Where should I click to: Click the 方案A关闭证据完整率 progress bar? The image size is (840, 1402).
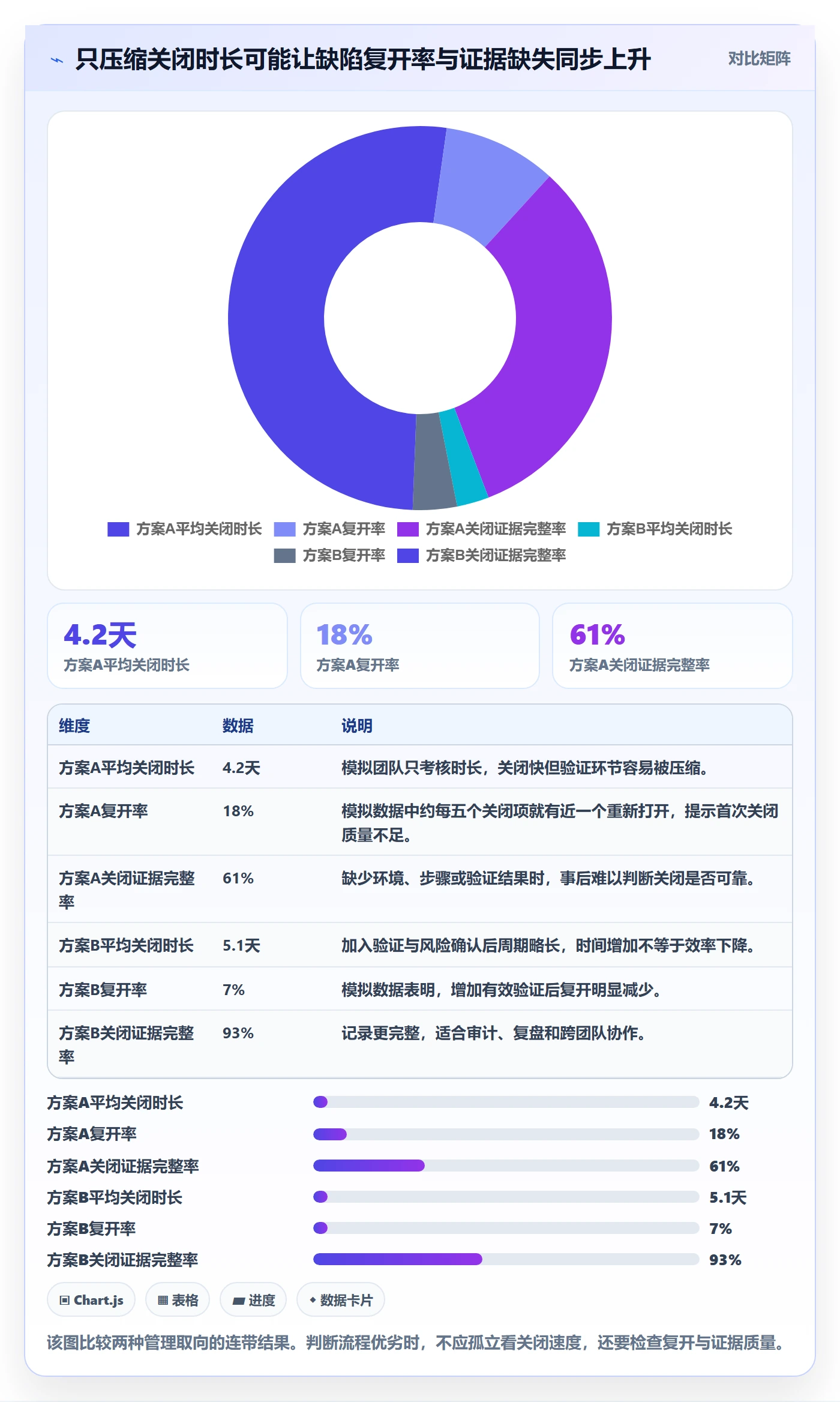pyautogui.click(x=506, y=1166)
